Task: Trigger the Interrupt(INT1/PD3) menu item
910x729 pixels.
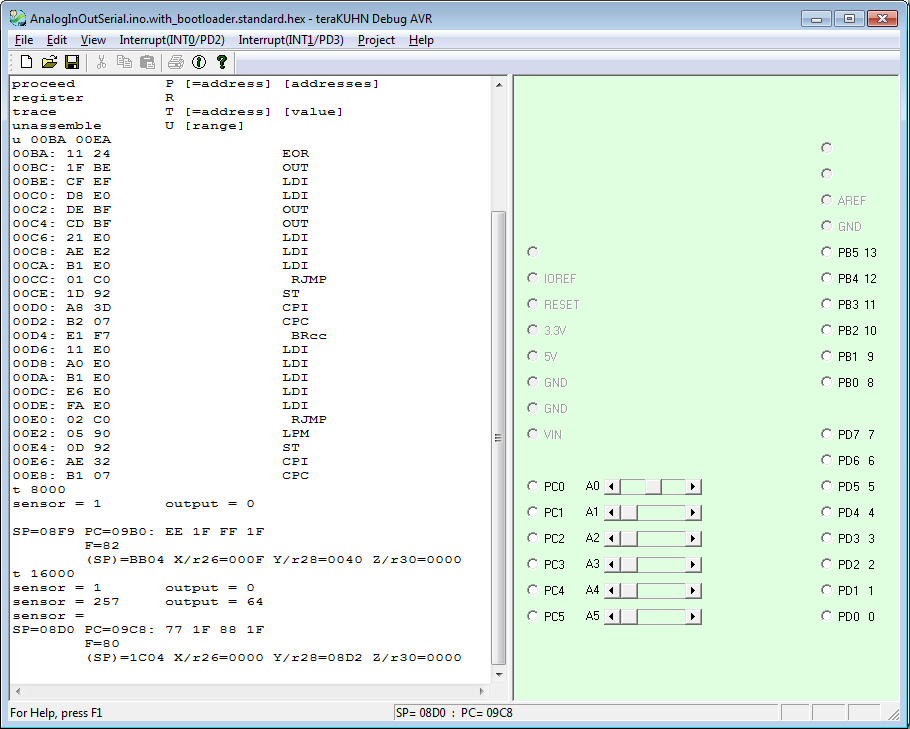Action: (x=290, y=40)
